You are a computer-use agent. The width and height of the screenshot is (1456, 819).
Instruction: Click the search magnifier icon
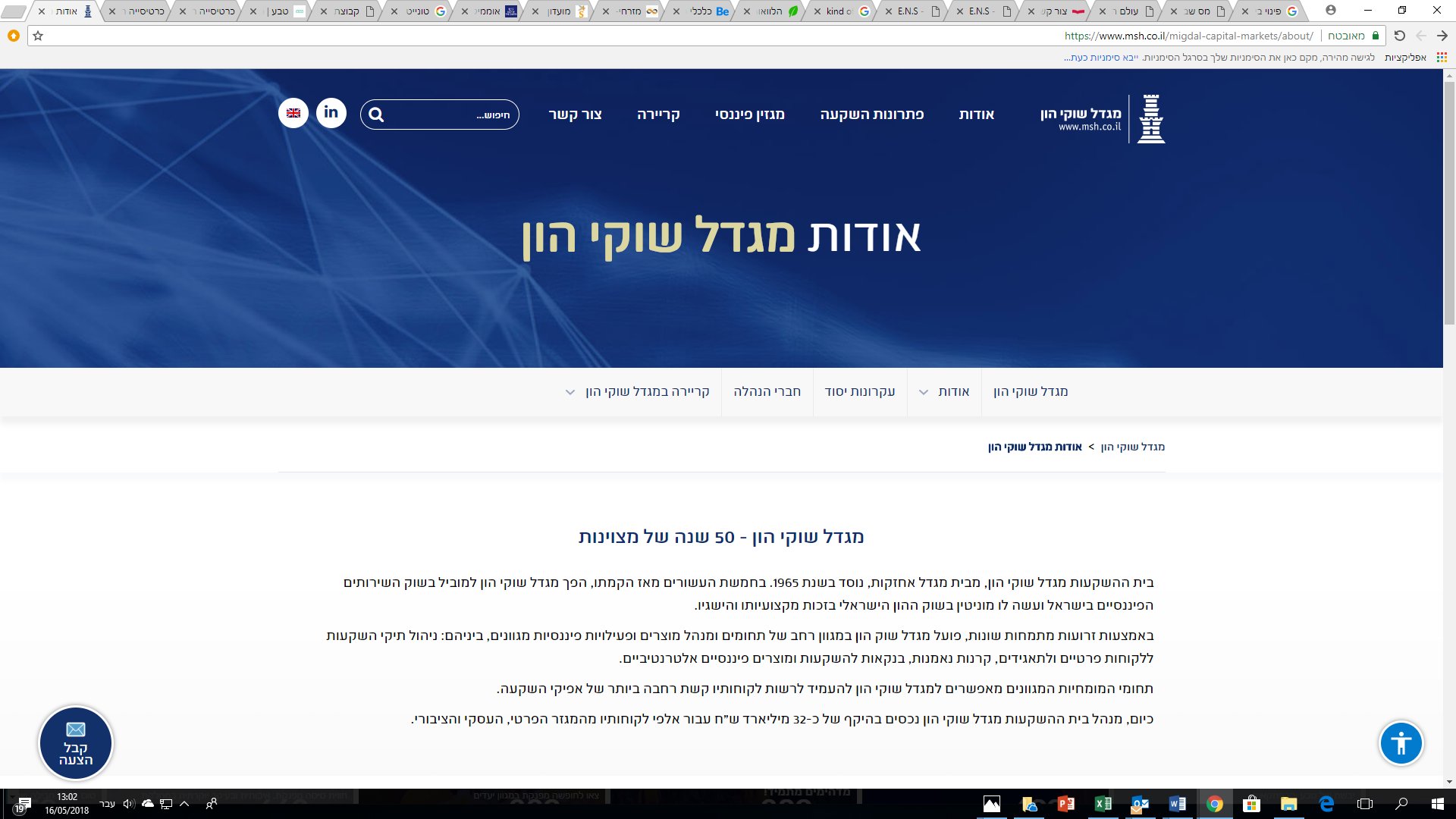pos(376,115)
